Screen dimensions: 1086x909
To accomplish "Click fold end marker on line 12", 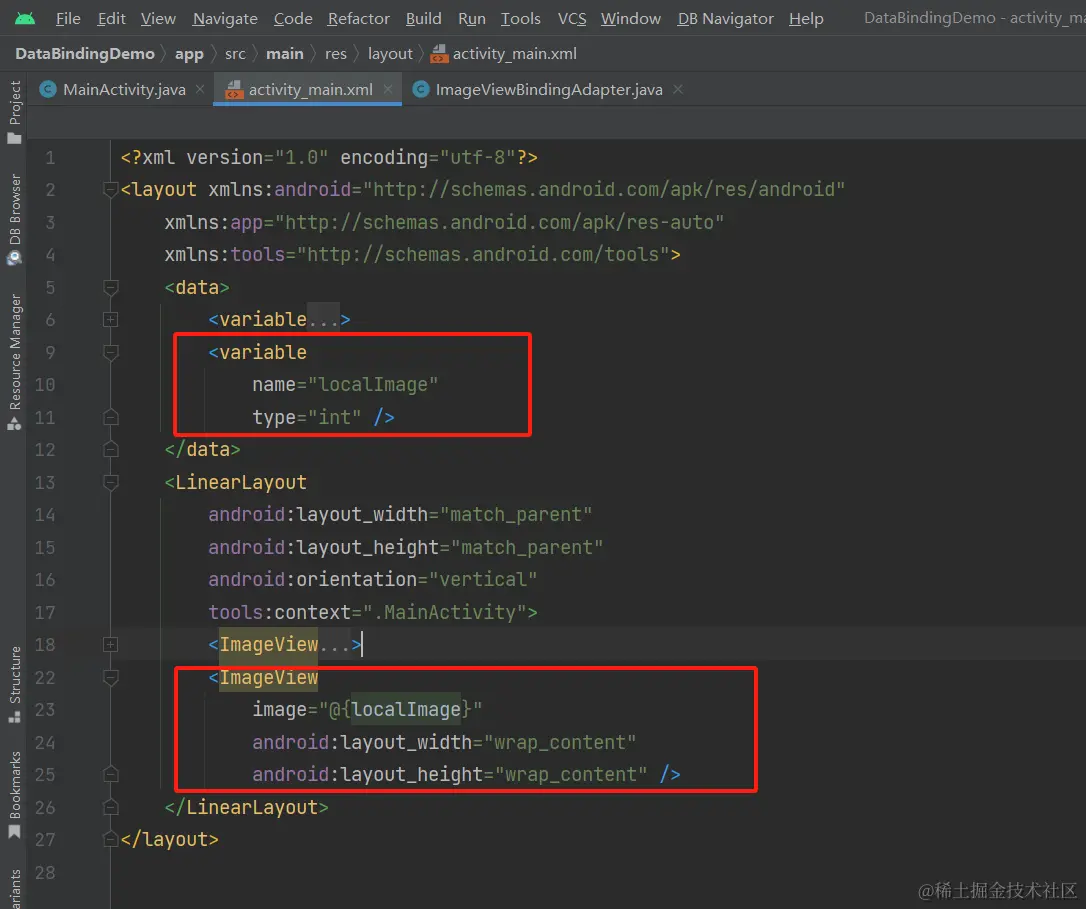I will coord(110,449).
